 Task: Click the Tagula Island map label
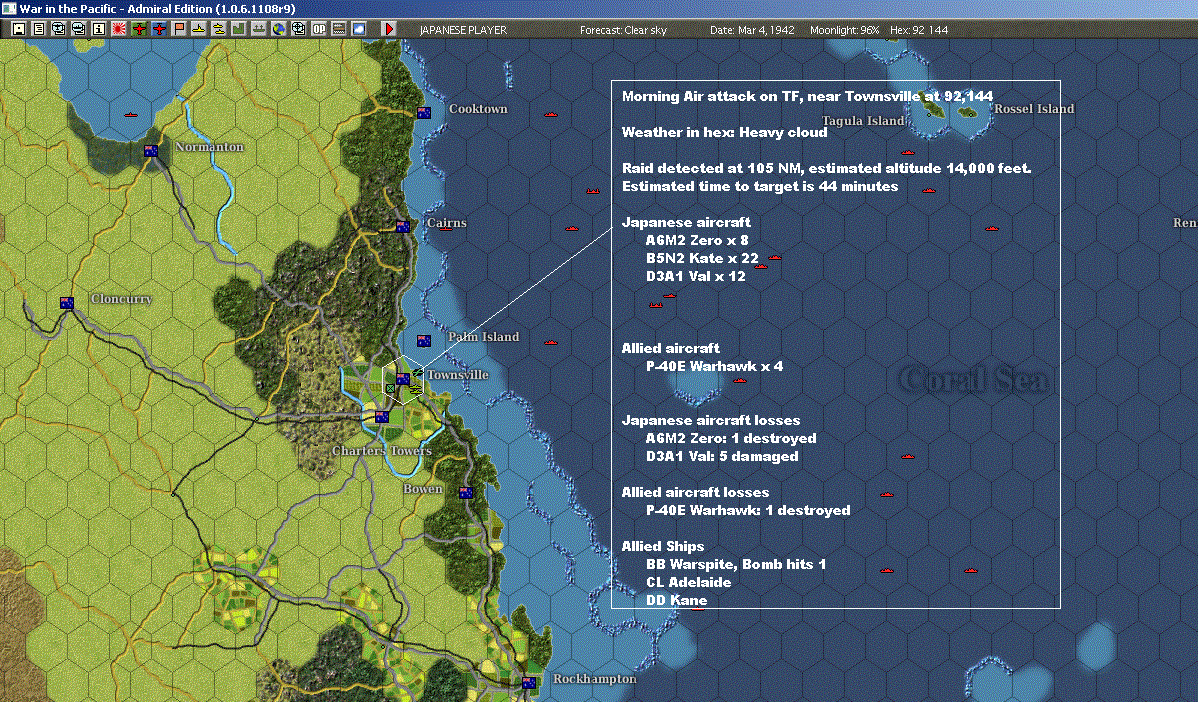tap(863, 121)
